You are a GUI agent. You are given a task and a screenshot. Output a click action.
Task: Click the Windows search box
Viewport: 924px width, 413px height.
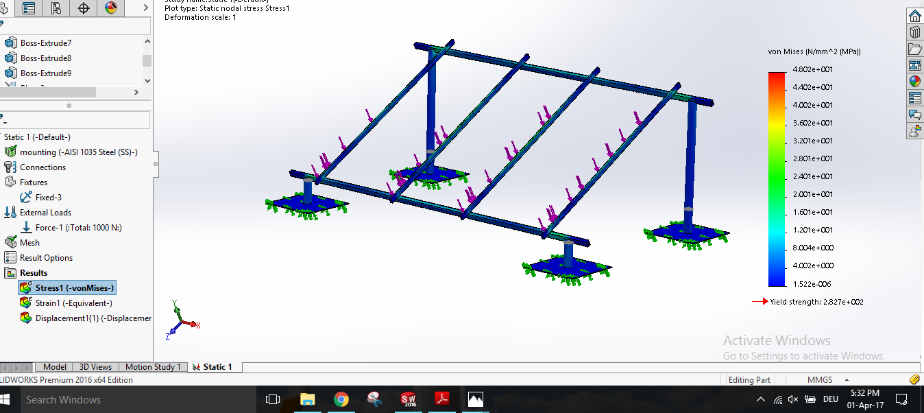pyautogui.click(x=130, y=399)
